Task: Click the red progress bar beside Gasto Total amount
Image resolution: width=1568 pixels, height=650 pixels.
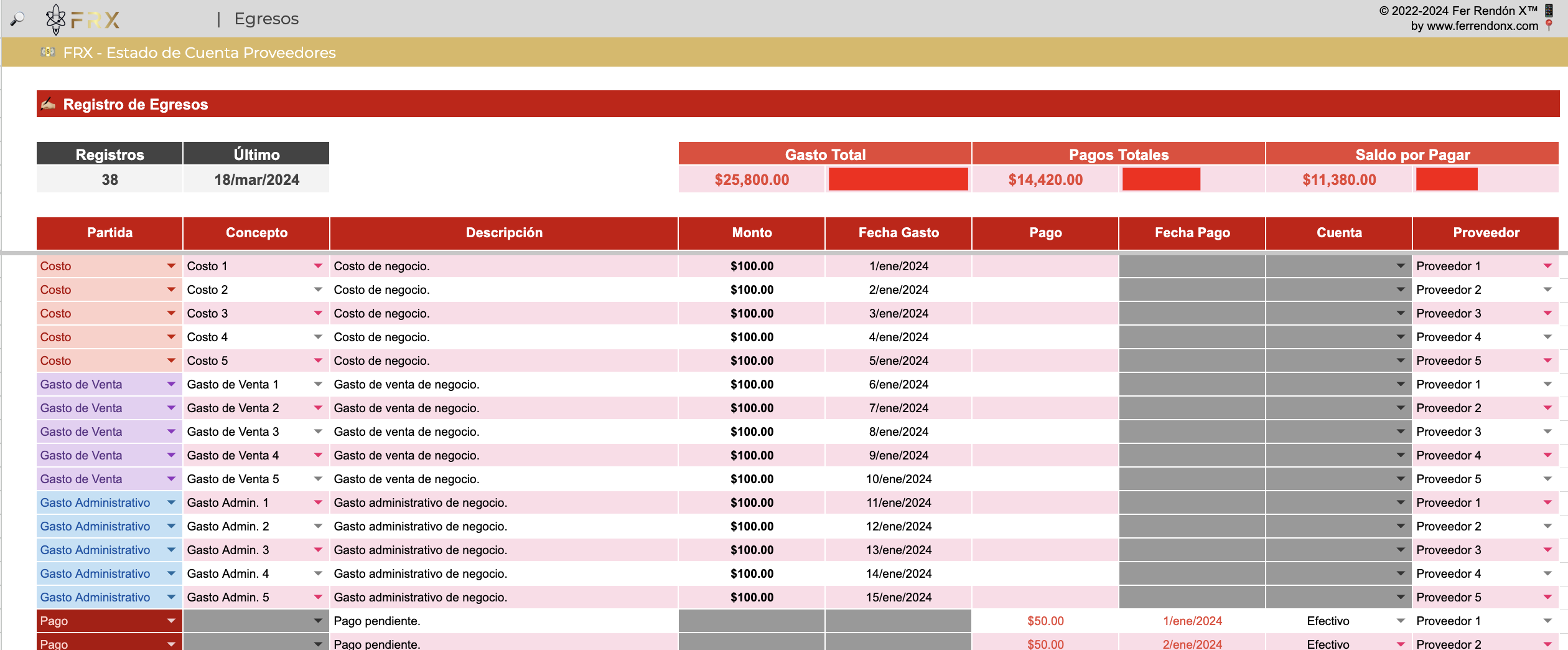Action: [x=898, y=179]
